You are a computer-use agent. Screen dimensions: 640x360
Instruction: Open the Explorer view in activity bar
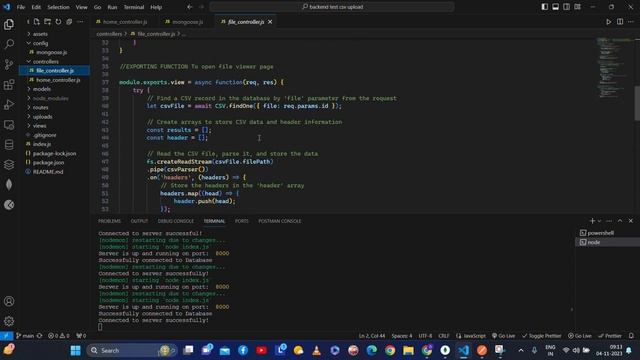coord(9,24)
